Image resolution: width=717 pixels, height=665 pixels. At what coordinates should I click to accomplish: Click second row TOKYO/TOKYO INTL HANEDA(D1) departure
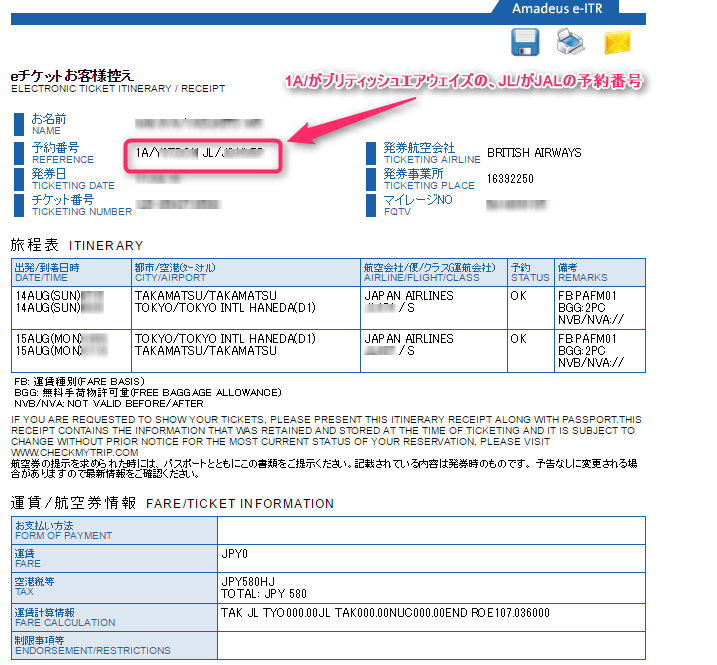click(225, 339)
